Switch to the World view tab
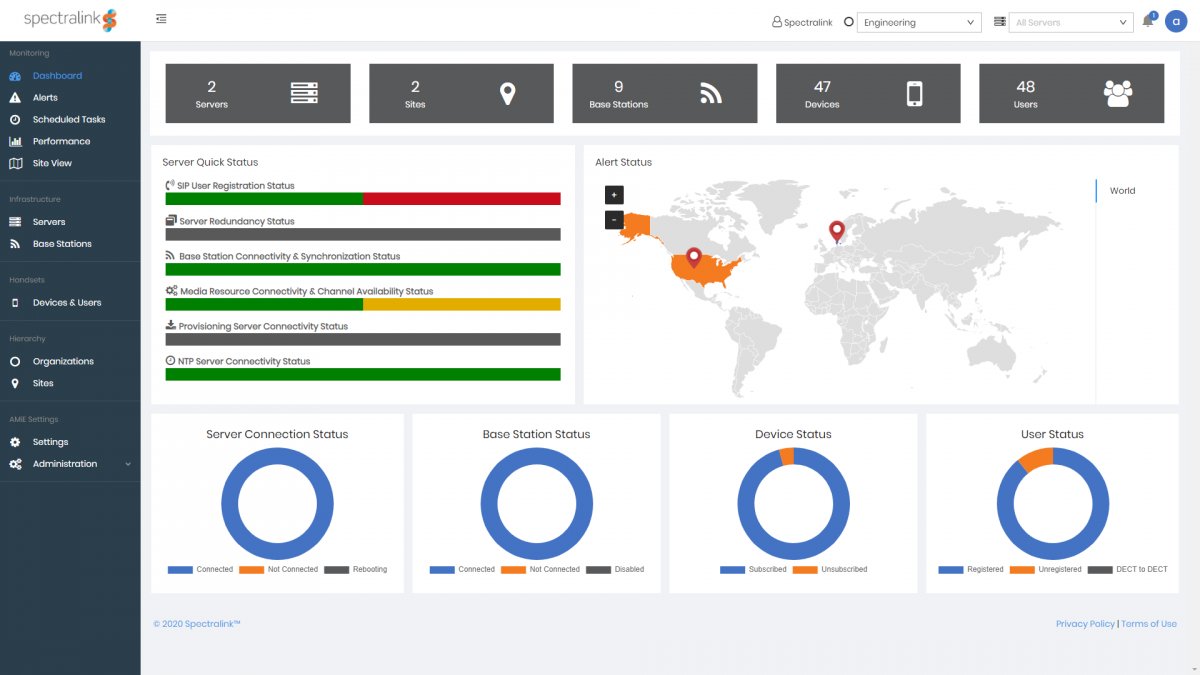 tap(1122, 190)
